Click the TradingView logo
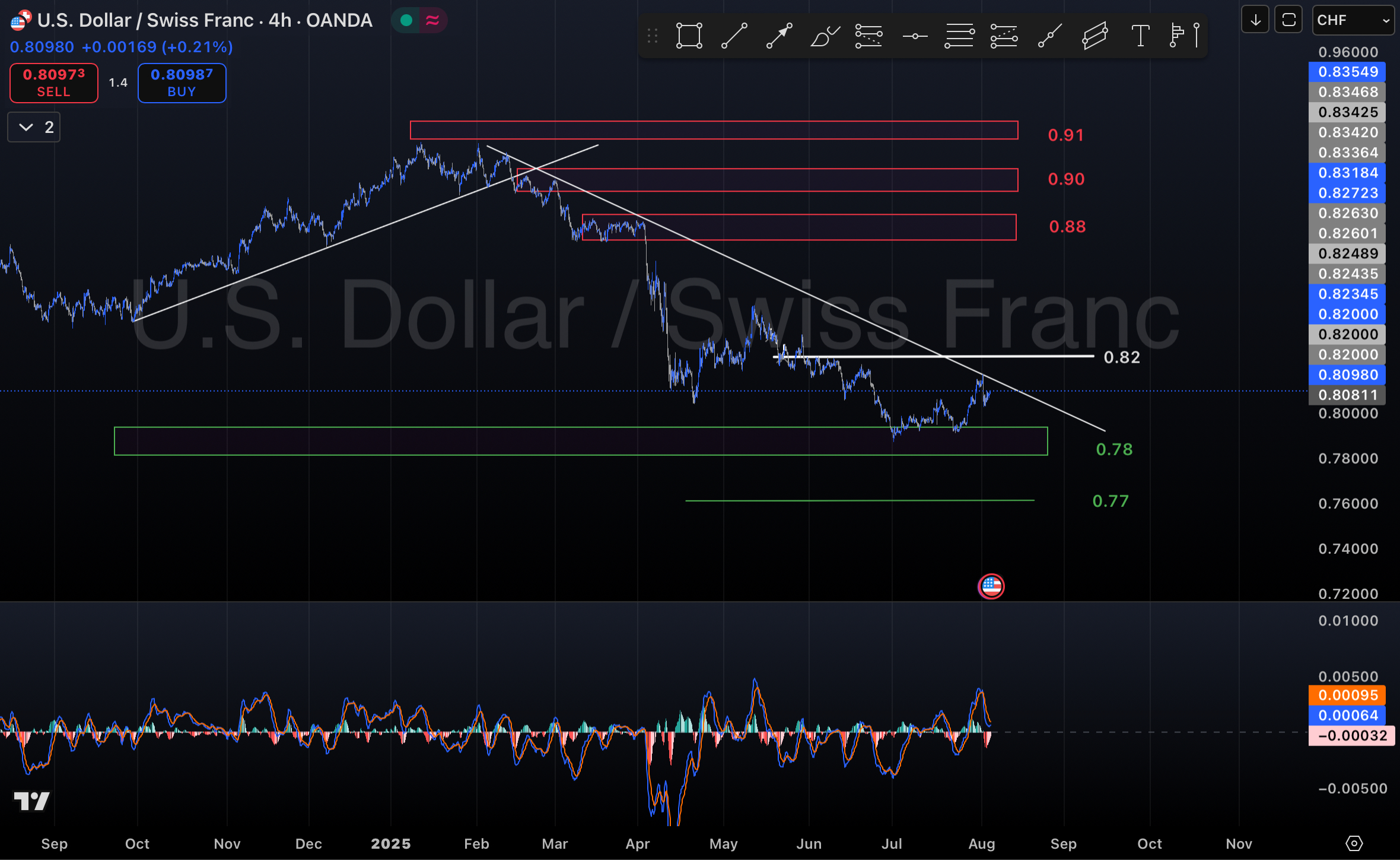1400x860 pixels. (31, 801)
